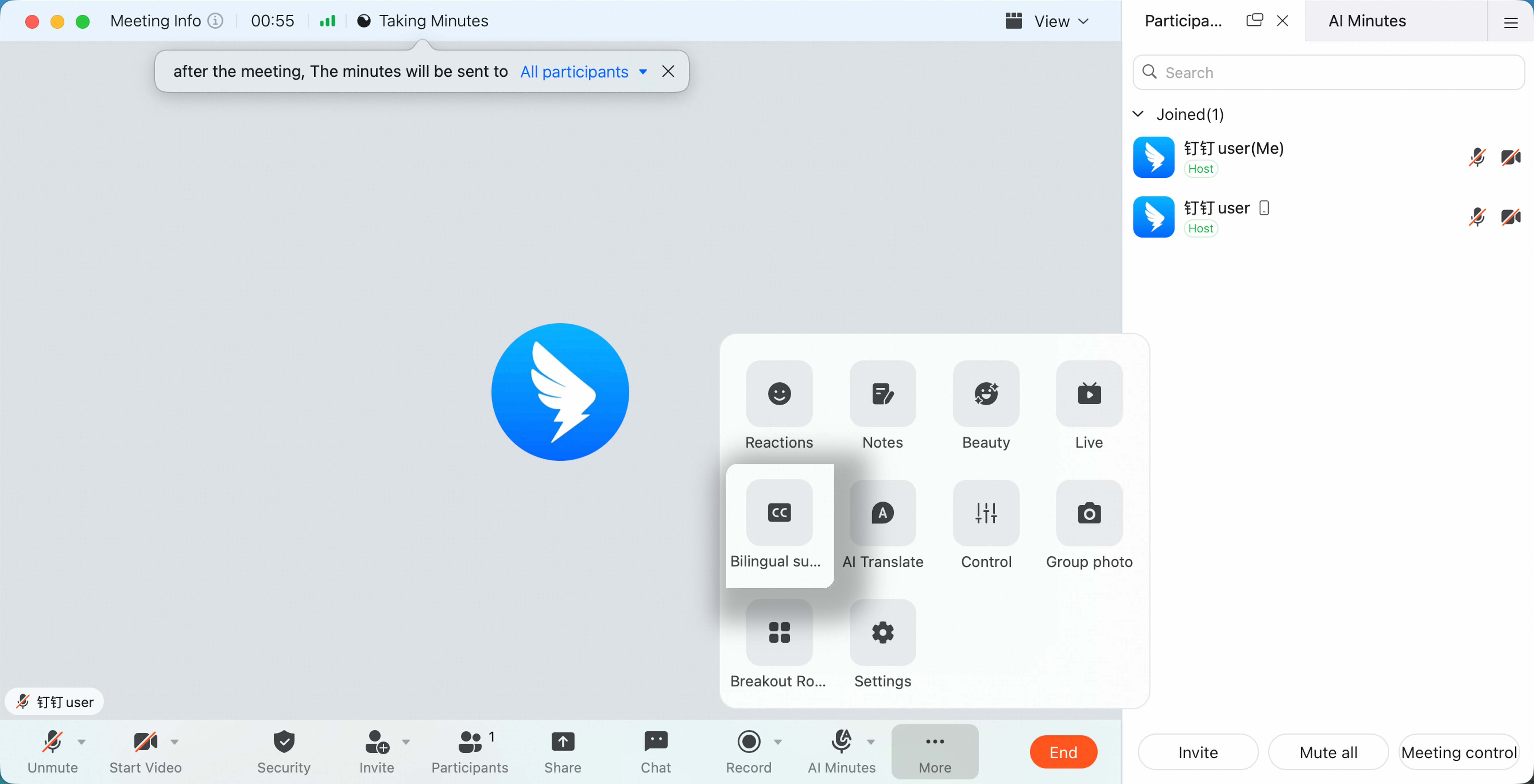Click the More toolbar button
This screenshot has width=1534, height=784.
934,752
